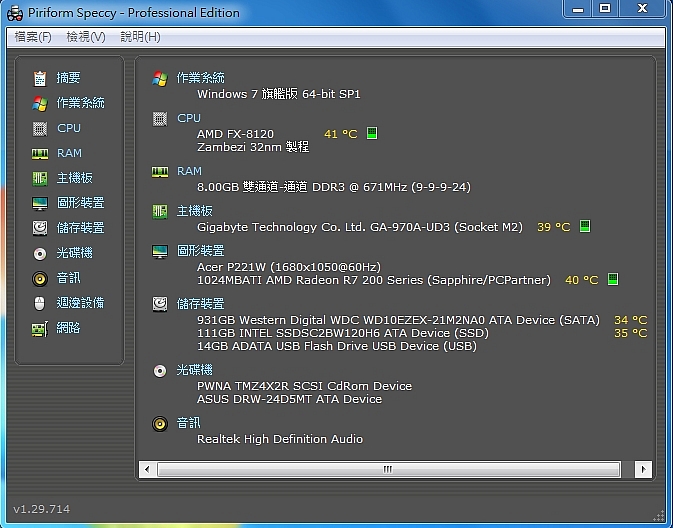Click the Radeon graphics temperature 40 °C value
The height and width of the screenshot is (528, 673).
[x=582, y=280]
